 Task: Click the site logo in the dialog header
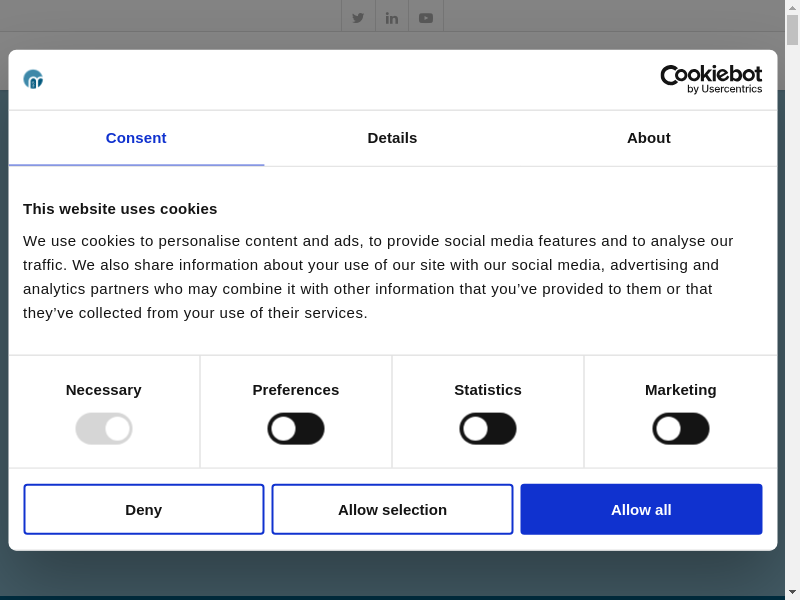[x=33, y=79]
